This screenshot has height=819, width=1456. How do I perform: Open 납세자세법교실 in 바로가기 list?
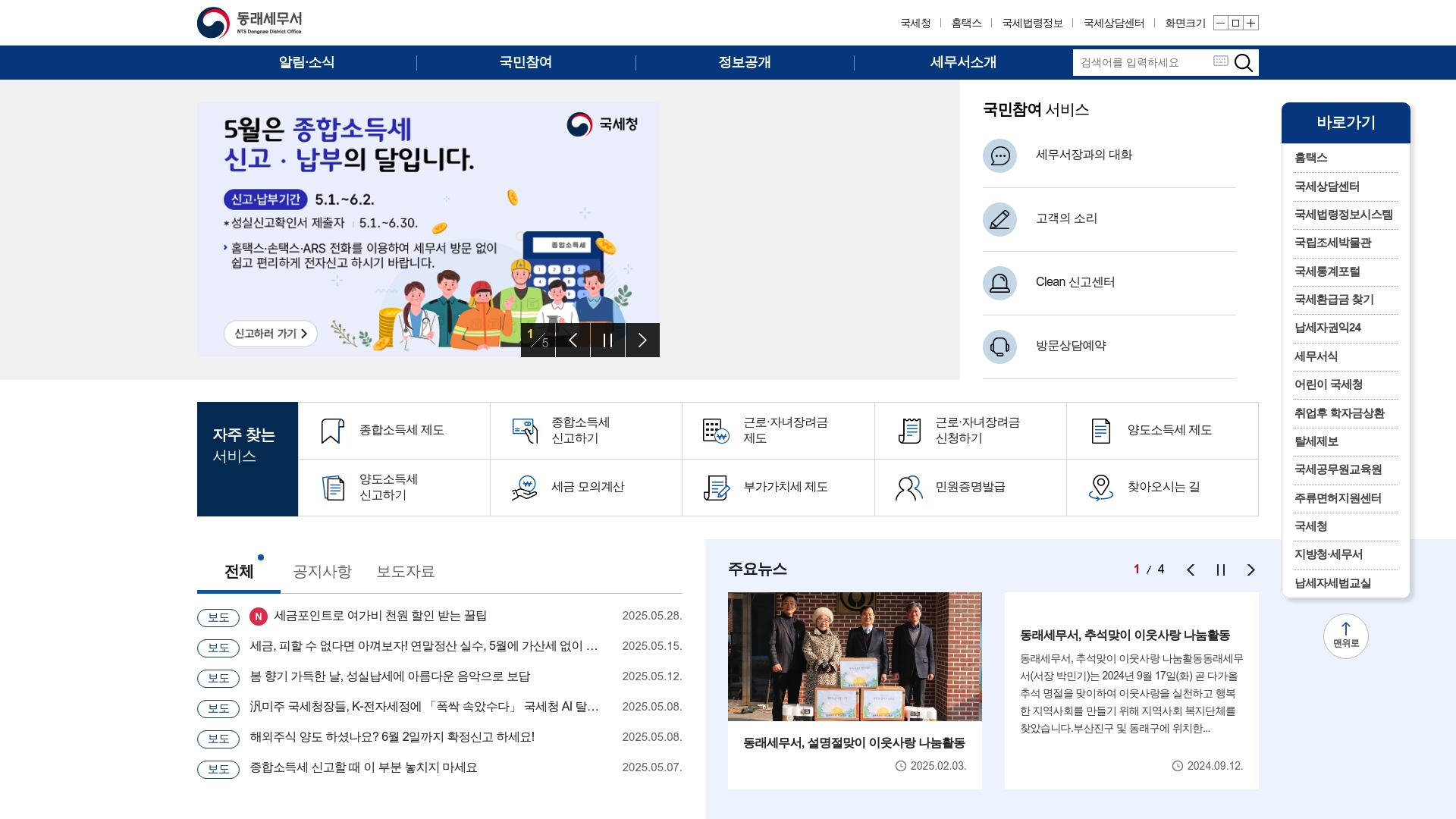coord(1333,583)
